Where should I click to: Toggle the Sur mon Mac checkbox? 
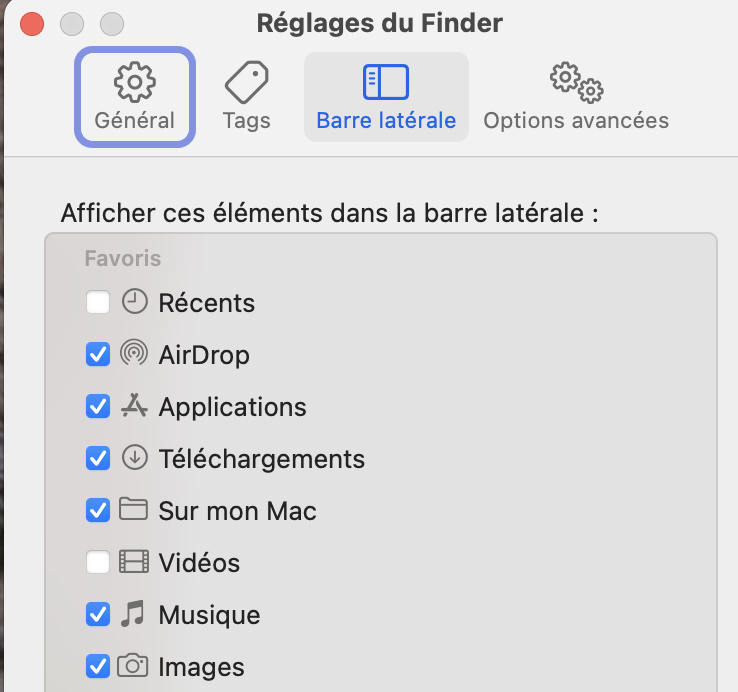(x=98, y=511)
